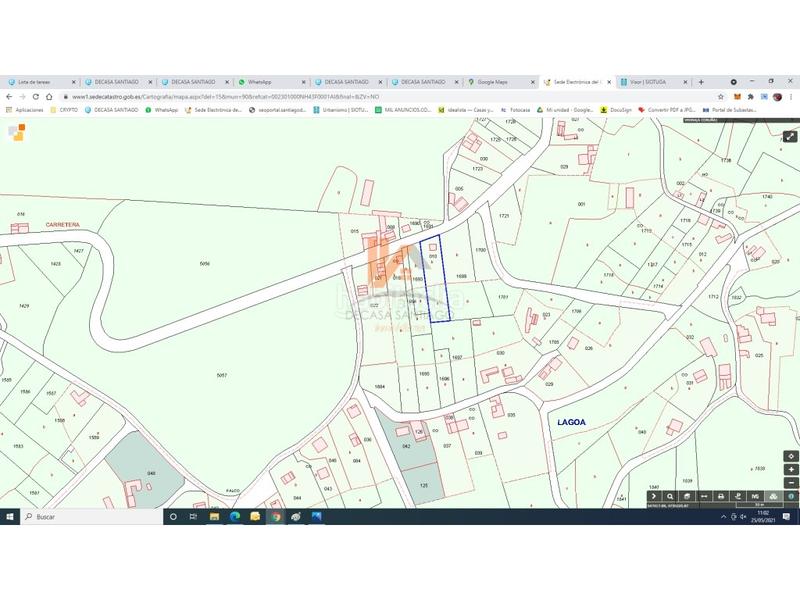Open a new browser tab
The width and height of the screenshot is (800, 600).
pos(701,82)
